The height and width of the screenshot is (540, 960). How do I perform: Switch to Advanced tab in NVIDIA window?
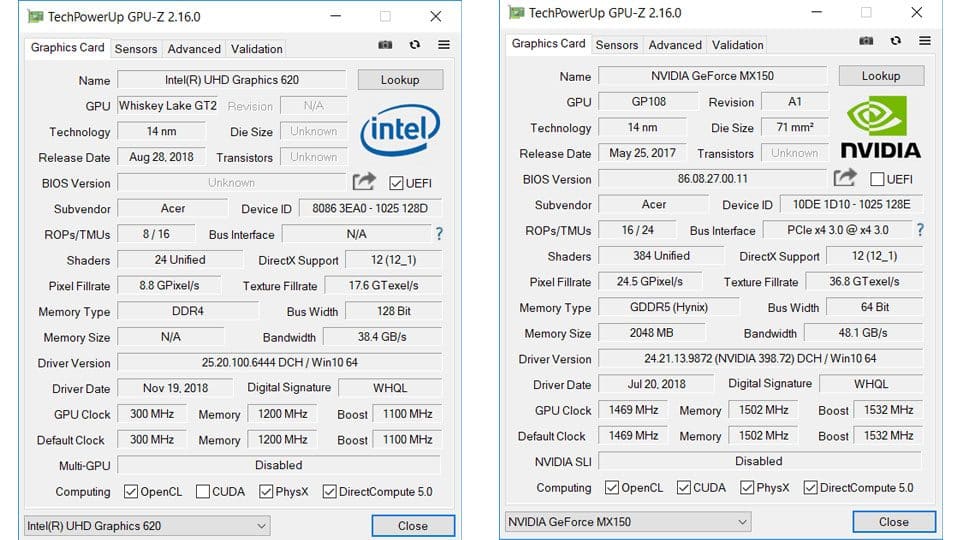[675, 45]
